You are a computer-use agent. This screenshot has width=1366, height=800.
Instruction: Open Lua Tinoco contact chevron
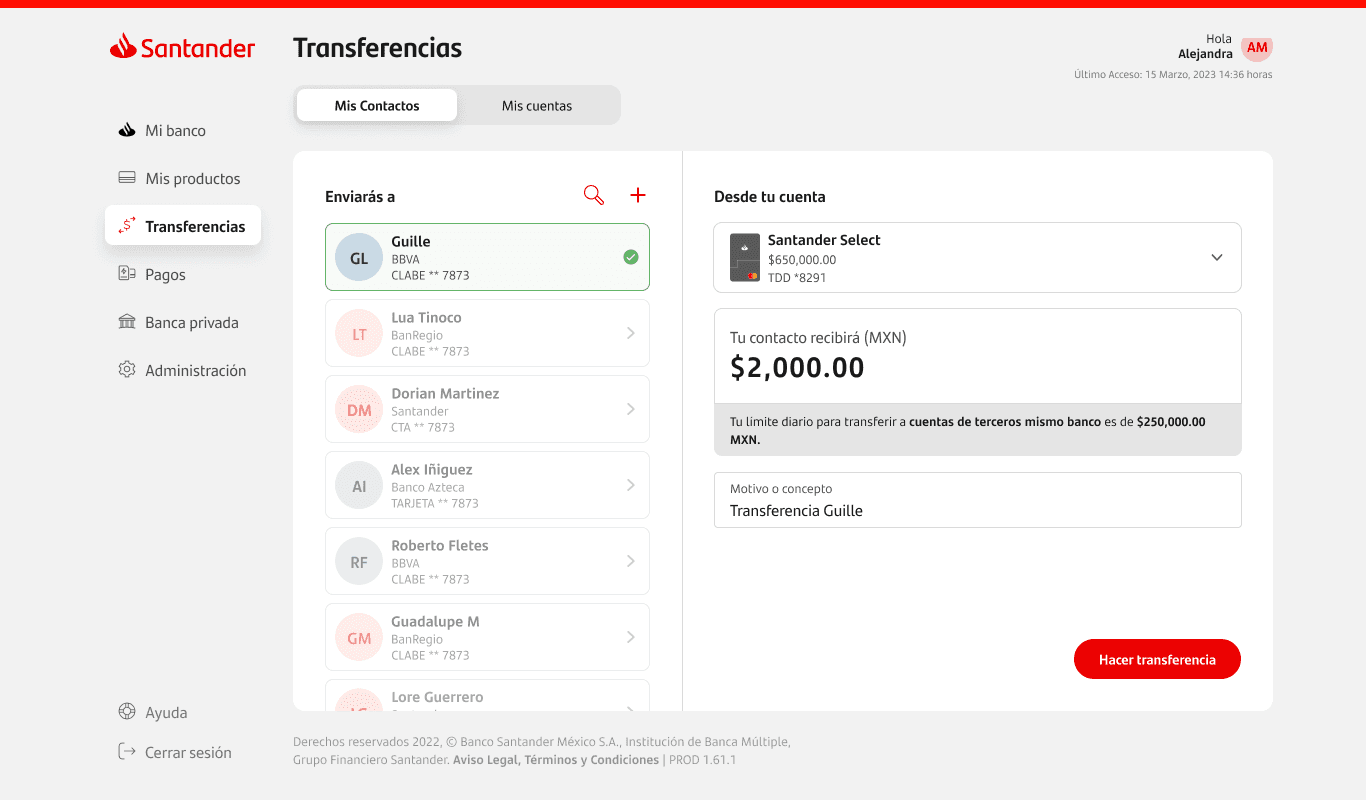pyautogui.click(x=631, y=333)
